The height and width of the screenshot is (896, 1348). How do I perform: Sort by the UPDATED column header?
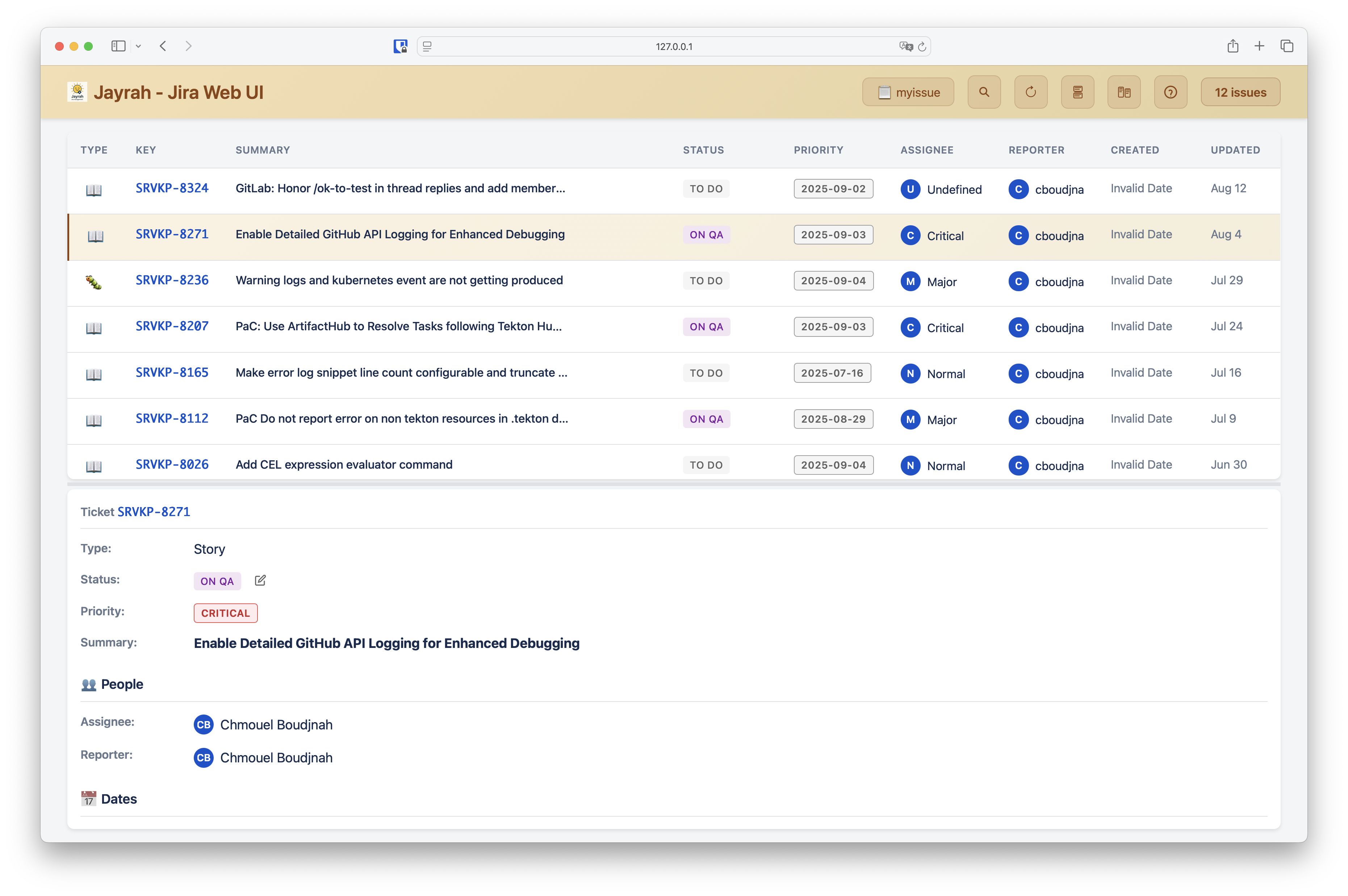pos(1235,150)
